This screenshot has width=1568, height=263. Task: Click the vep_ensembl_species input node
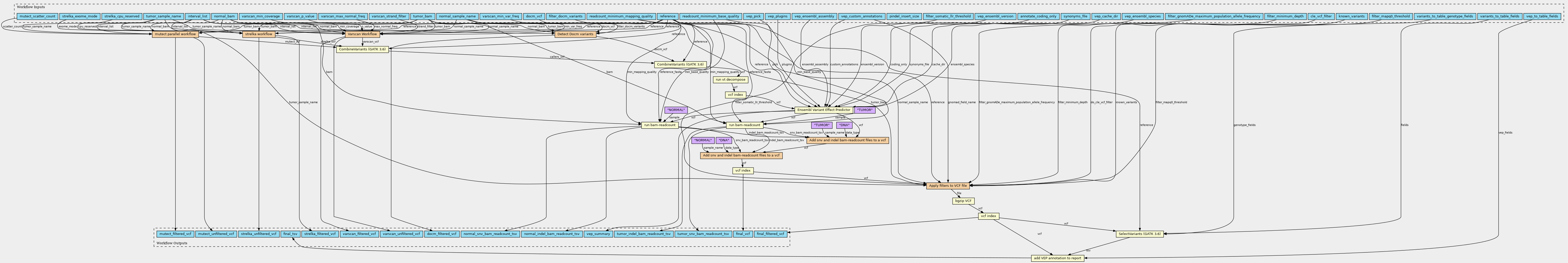click(x=1142, y=16)
